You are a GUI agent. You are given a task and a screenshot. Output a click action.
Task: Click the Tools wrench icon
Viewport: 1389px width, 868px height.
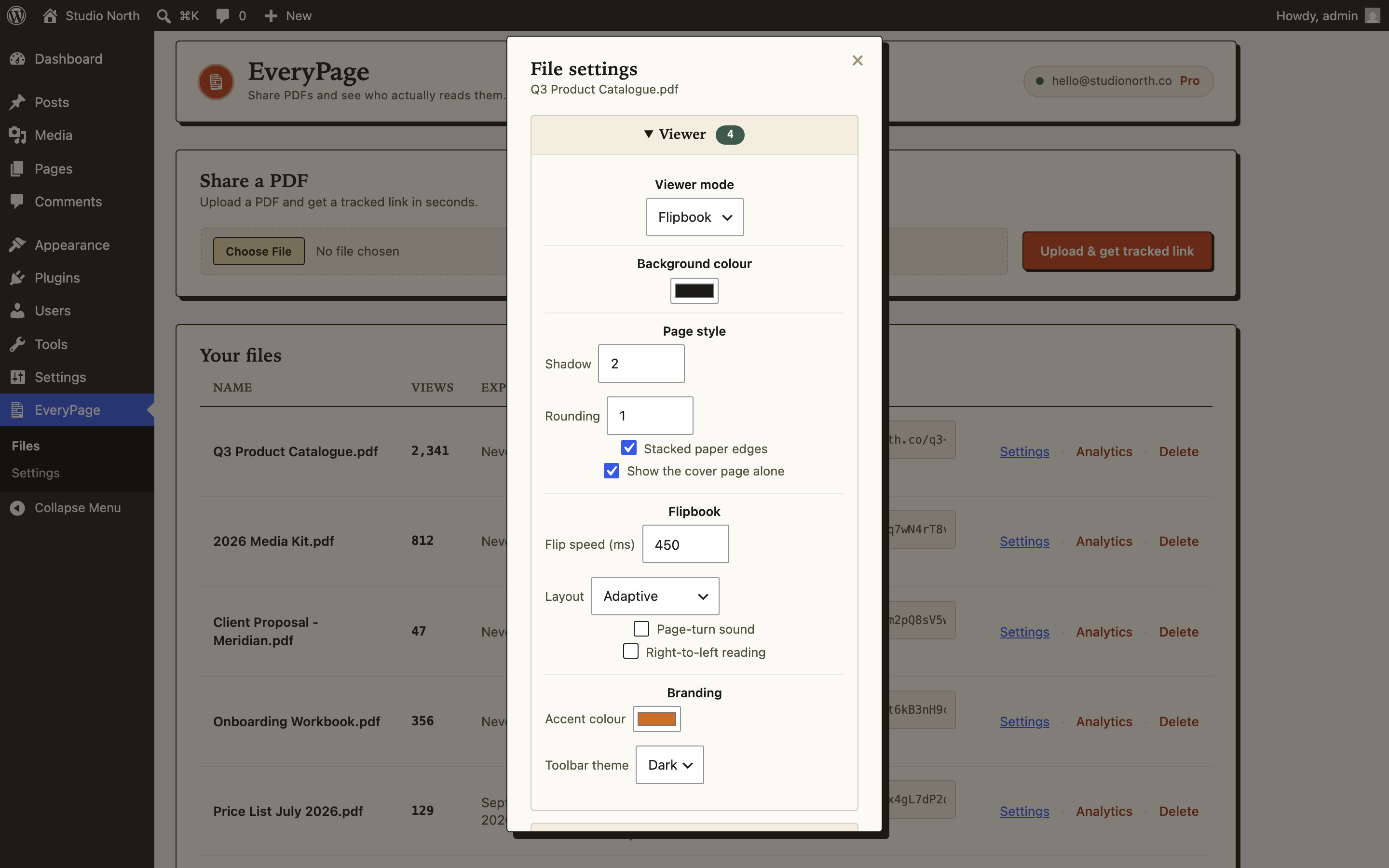coord(18,344)
